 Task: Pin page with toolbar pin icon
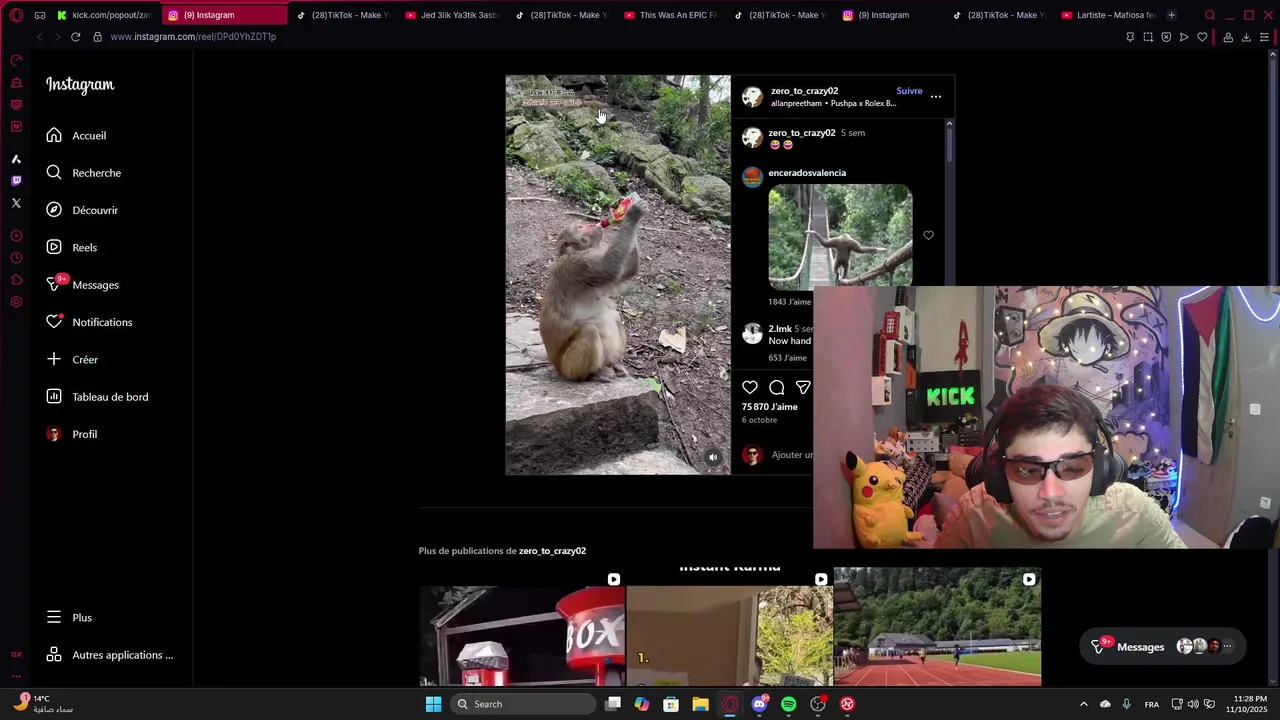tap(1130, 37)
